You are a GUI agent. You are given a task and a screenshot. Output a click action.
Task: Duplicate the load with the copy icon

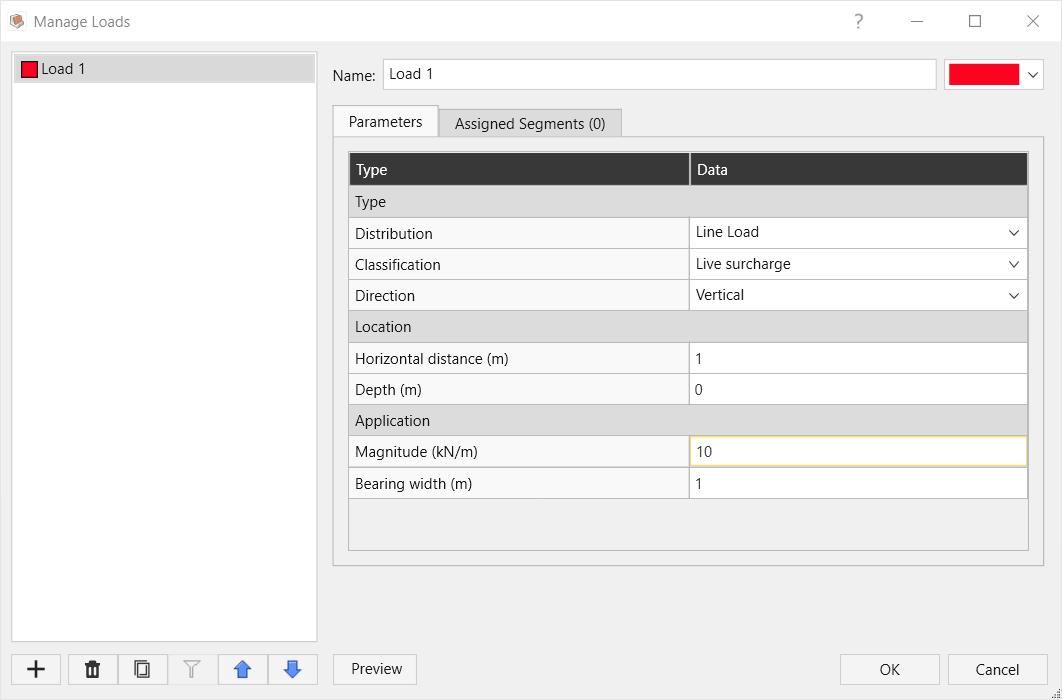tap(142, 670)
